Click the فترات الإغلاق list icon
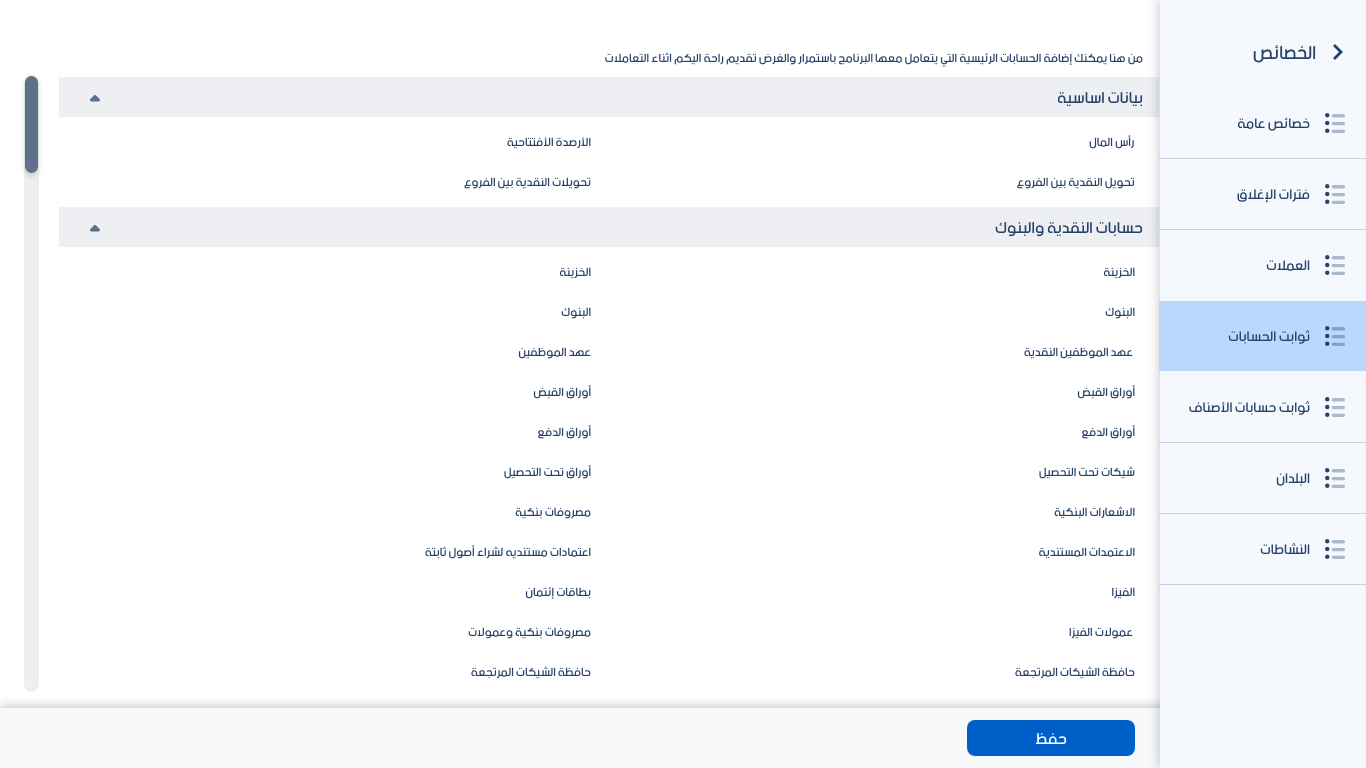 (x=1335, y=194)
